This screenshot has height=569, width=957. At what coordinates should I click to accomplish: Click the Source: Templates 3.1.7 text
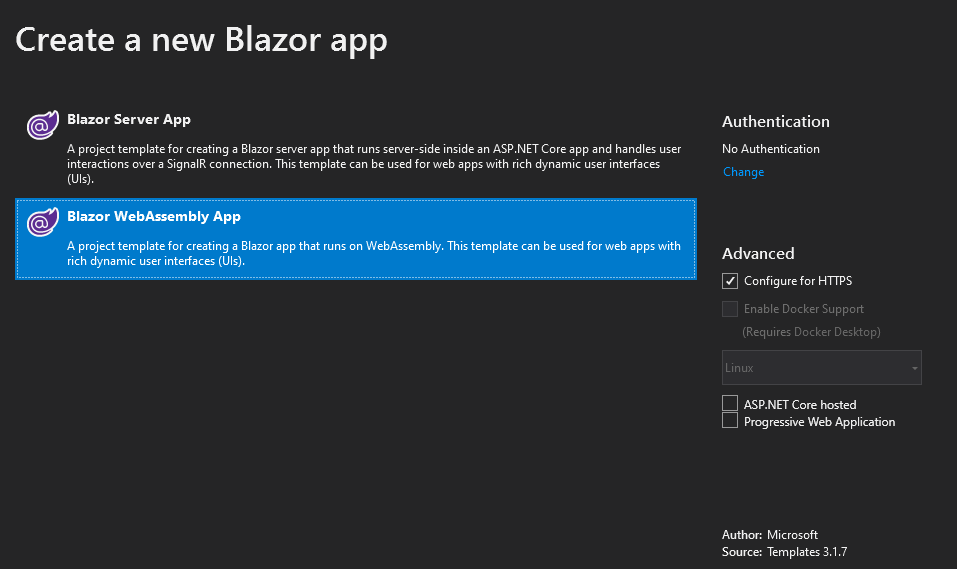[784, 552]
